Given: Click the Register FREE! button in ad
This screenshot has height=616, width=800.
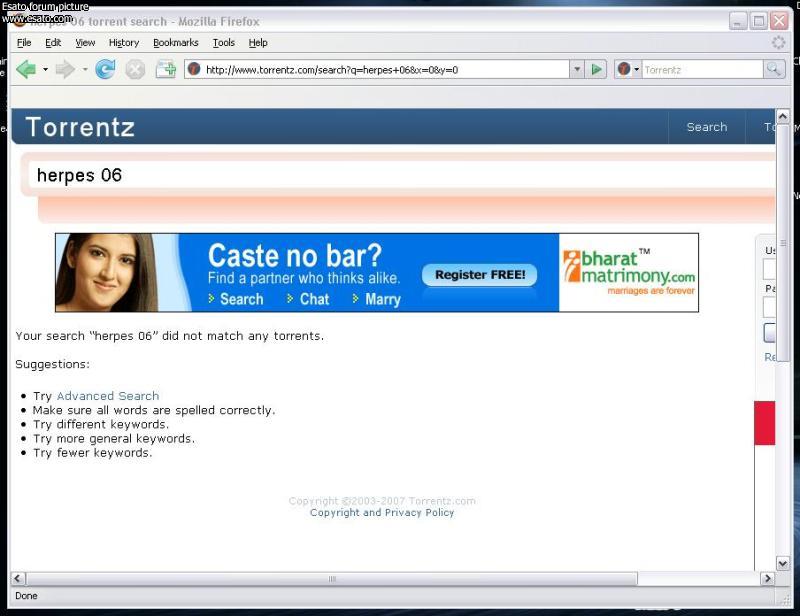Looking at the screenshot, I should (x=480, y=275).
